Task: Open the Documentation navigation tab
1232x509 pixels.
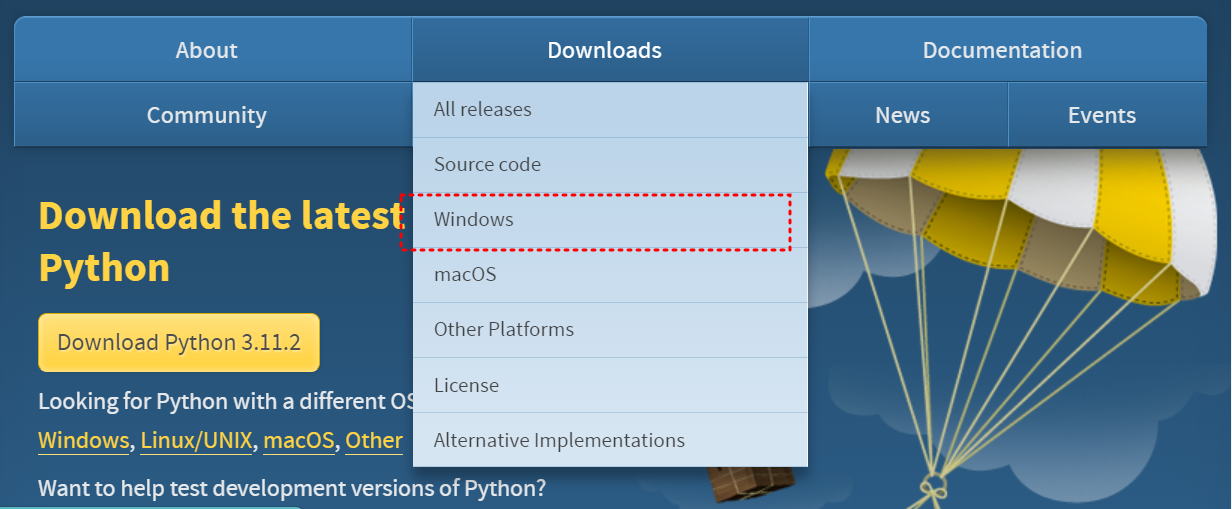Action: pos(1008,50)
